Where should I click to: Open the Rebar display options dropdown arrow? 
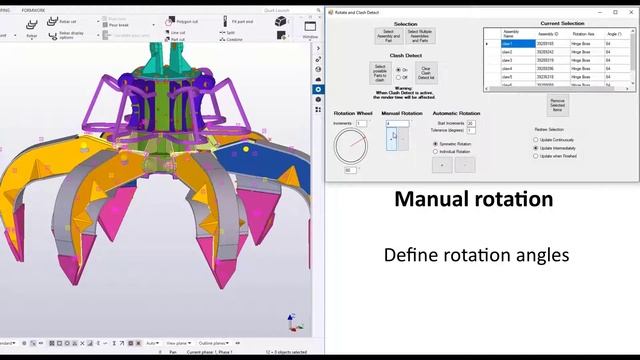tap(98, 36)
